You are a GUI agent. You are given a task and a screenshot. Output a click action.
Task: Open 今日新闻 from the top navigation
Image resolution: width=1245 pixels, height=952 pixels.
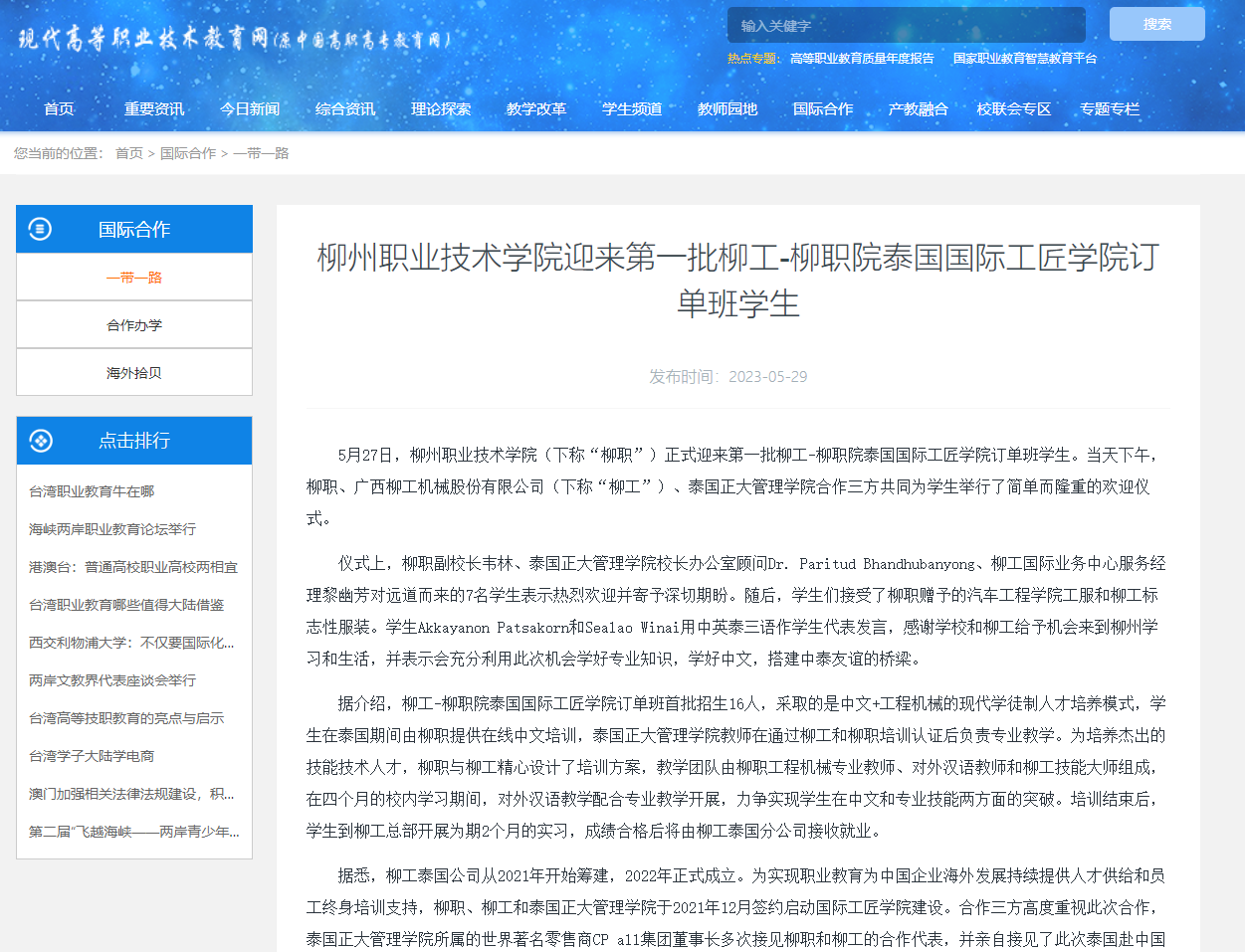[x=250, y=108]
